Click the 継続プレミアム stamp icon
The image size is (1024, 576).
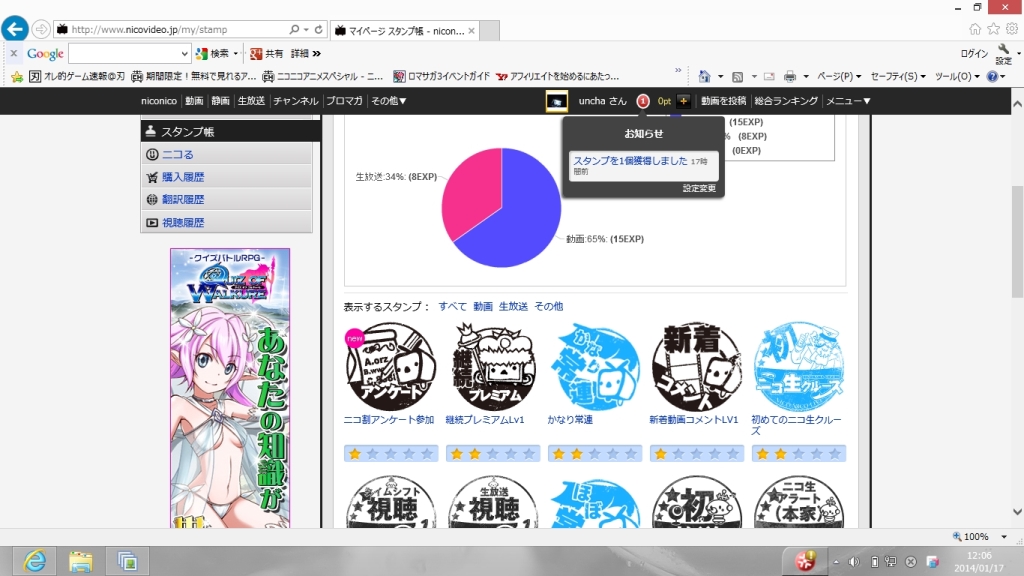coord(493,367)
